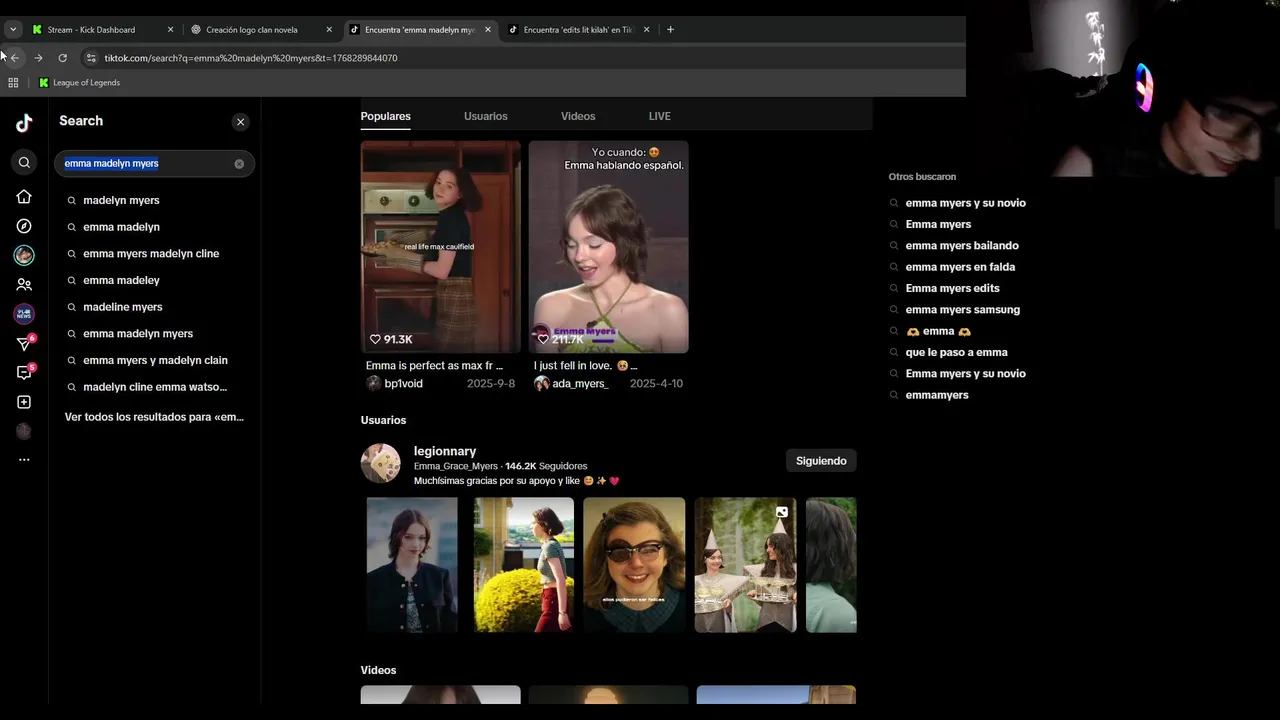Toggle the Siguiendo follow button
Viewport: 1280px width, 720px height.
821,461
